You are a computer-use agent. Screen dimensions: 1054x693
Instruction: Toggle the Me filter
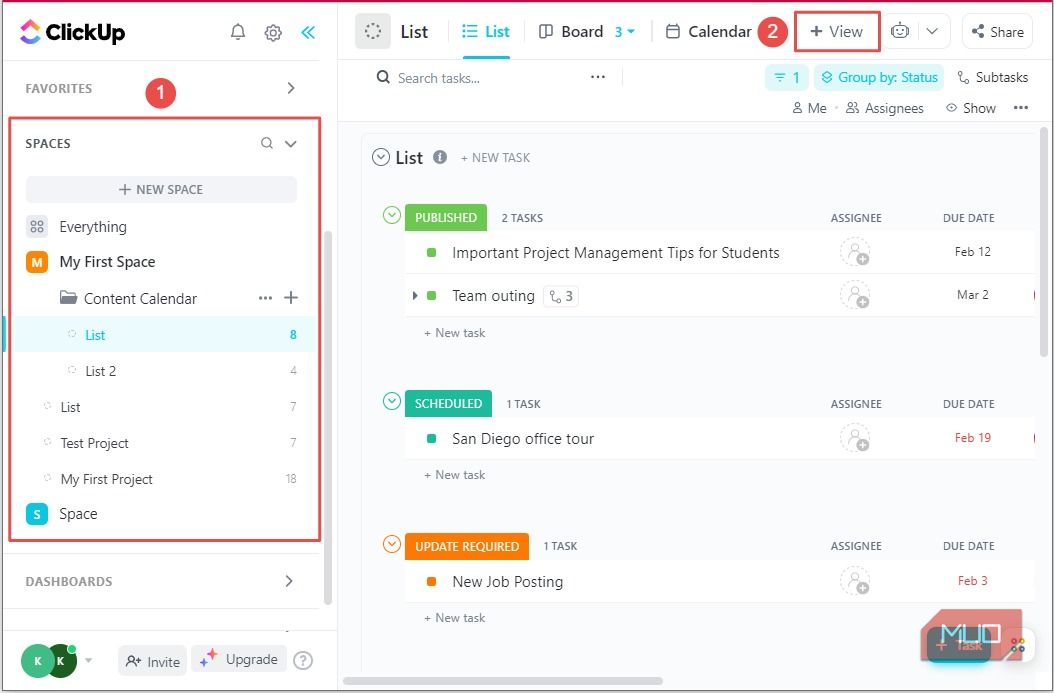coord(809,108)
